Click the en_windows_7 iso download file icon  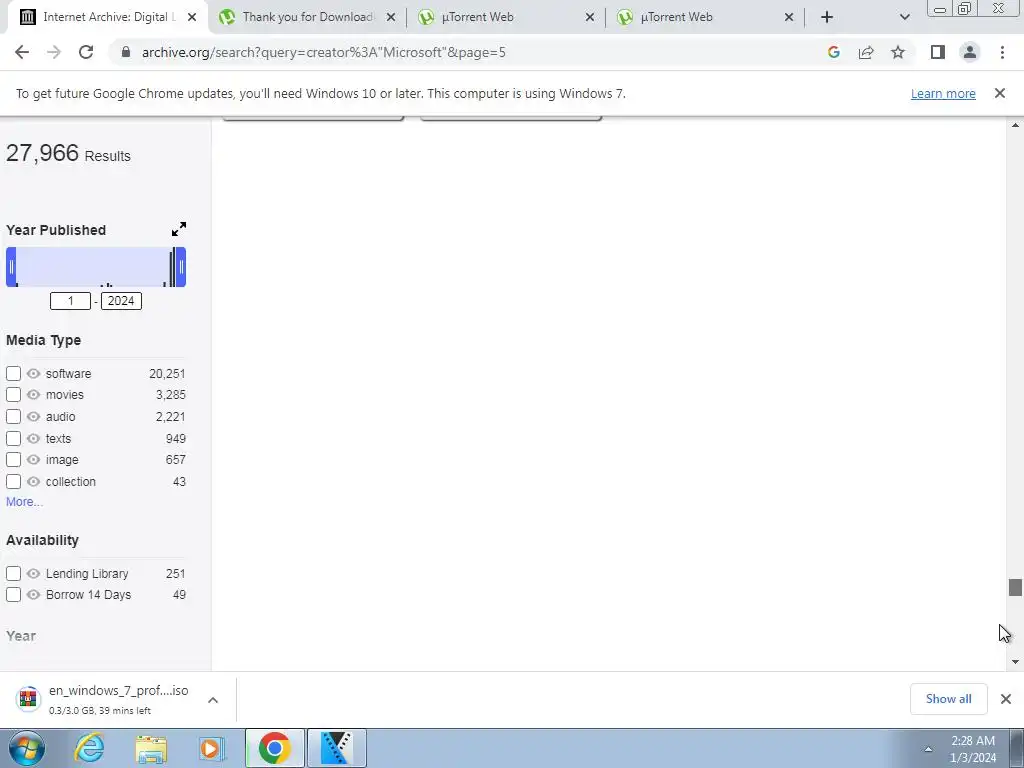tap(28, 699)
